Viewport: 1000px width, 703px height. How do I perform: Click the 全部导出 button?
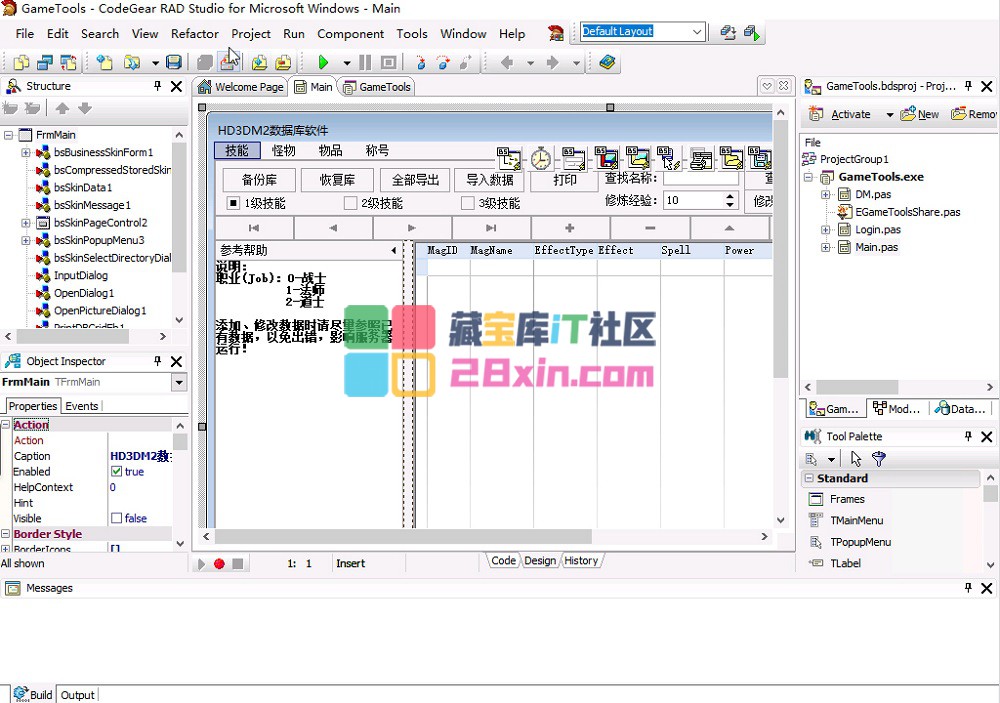pos(415,180)
